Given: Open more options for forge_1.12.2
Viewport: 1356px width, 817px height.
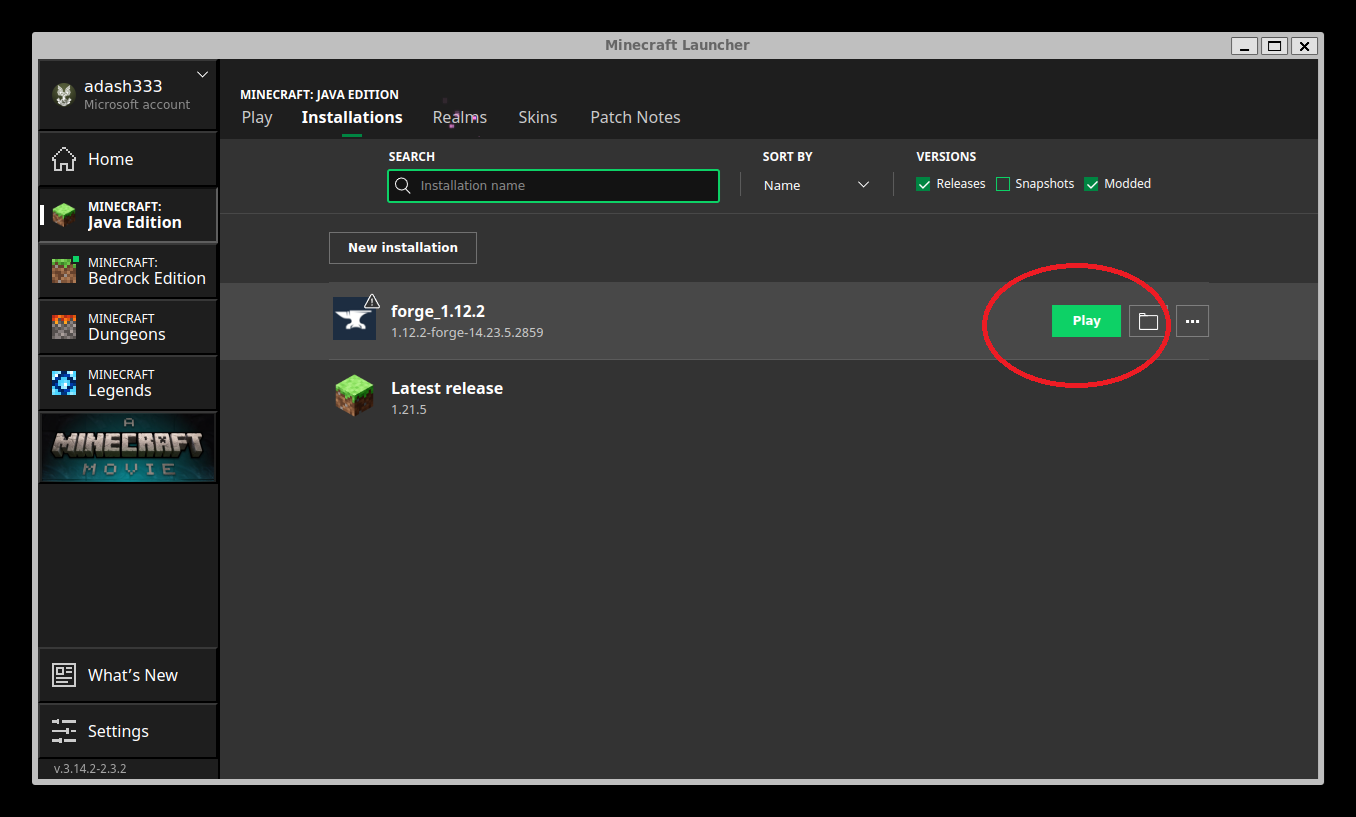Looking at the screenshot, I should 1192,321.
